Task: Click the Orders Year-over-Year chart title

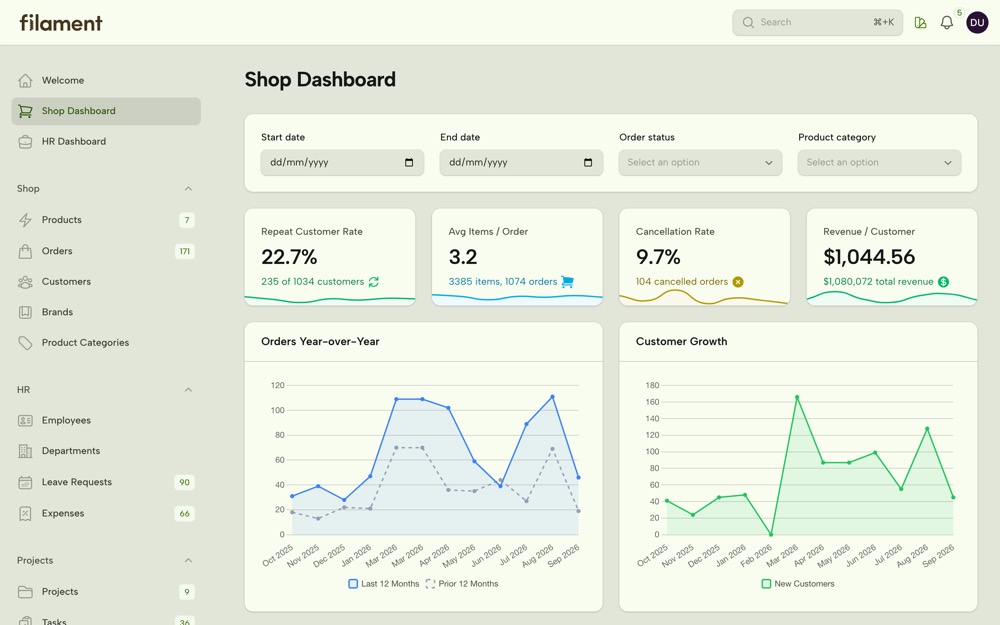Action: click(x=320, y=342)
